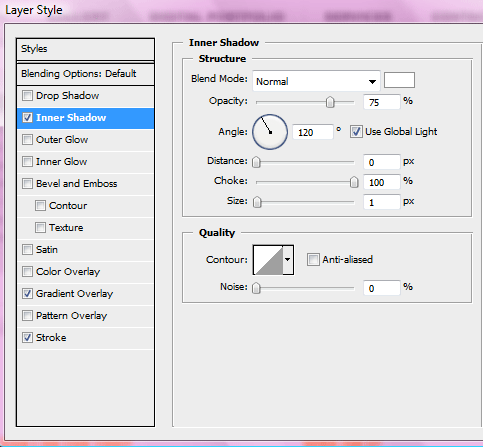Viewport: 483px width, 447px height.
Task: Open the contour picker dropdown arrow
Action: click(288, 260)
